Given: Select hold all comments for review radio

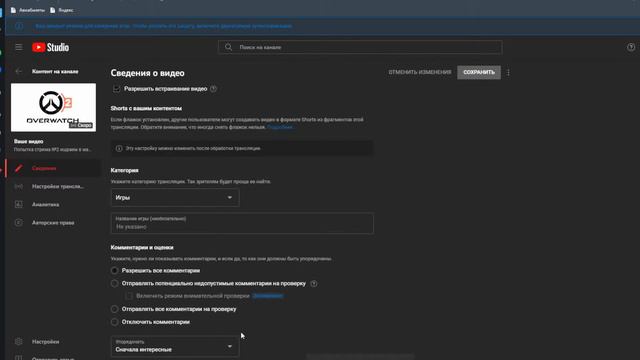Looking at the screenshot, I should (x=114, y=309).
